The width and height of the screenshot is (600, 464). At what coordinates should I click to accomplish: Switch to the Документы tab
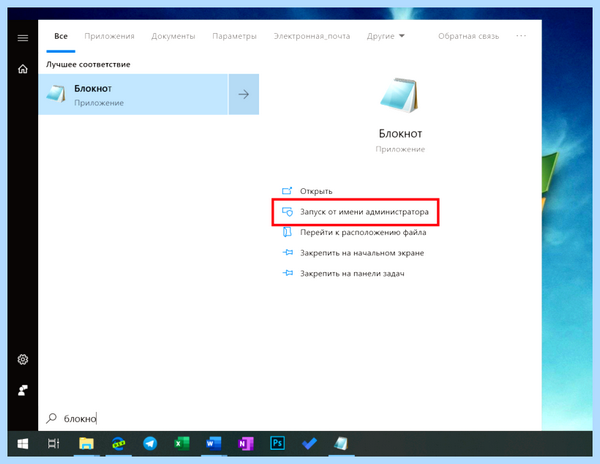(173, 36)
